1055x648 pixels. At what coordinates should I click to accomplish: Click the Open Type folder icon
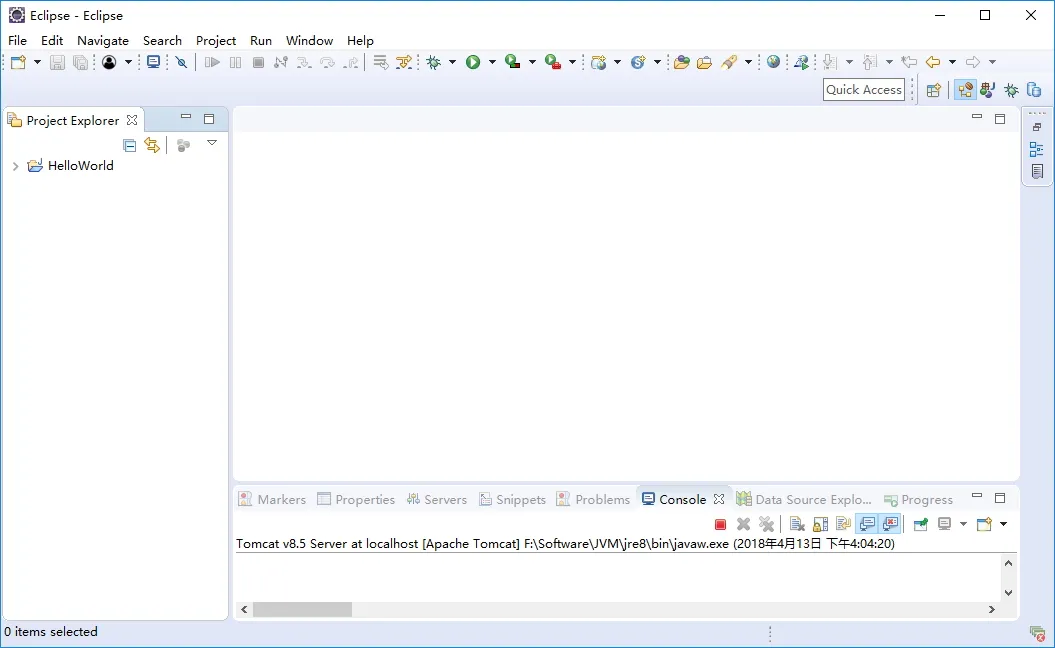click(682, 62)
